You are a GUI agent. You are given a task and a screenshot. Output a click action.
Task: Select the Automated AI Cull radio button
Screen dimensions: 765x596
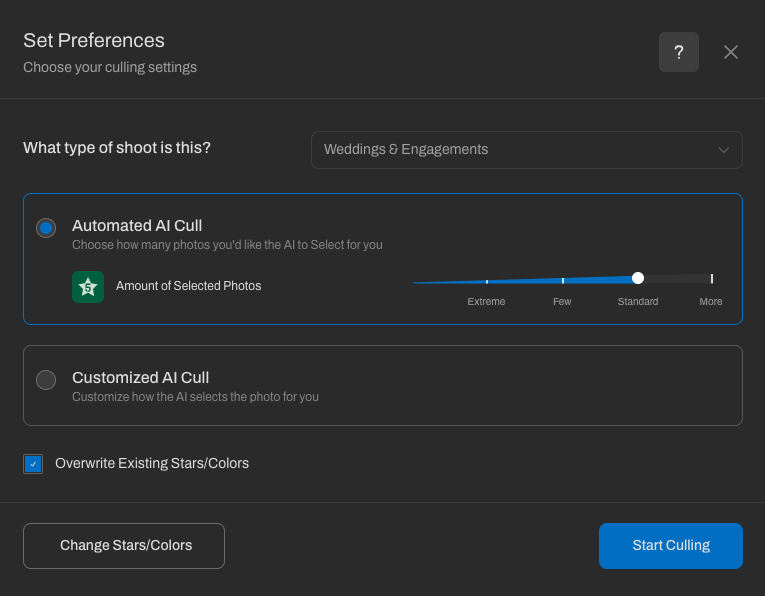(x=46, y=228)
